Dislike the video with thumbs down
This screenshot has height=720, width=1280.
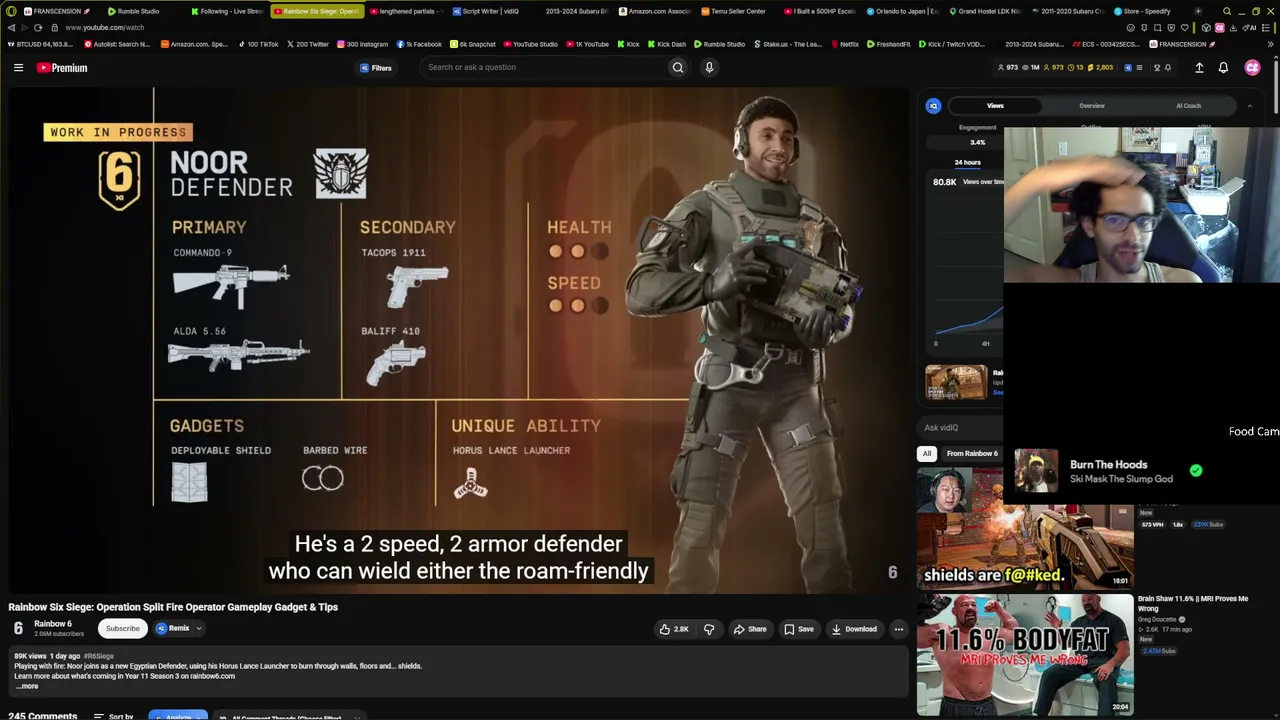point(709,629)
